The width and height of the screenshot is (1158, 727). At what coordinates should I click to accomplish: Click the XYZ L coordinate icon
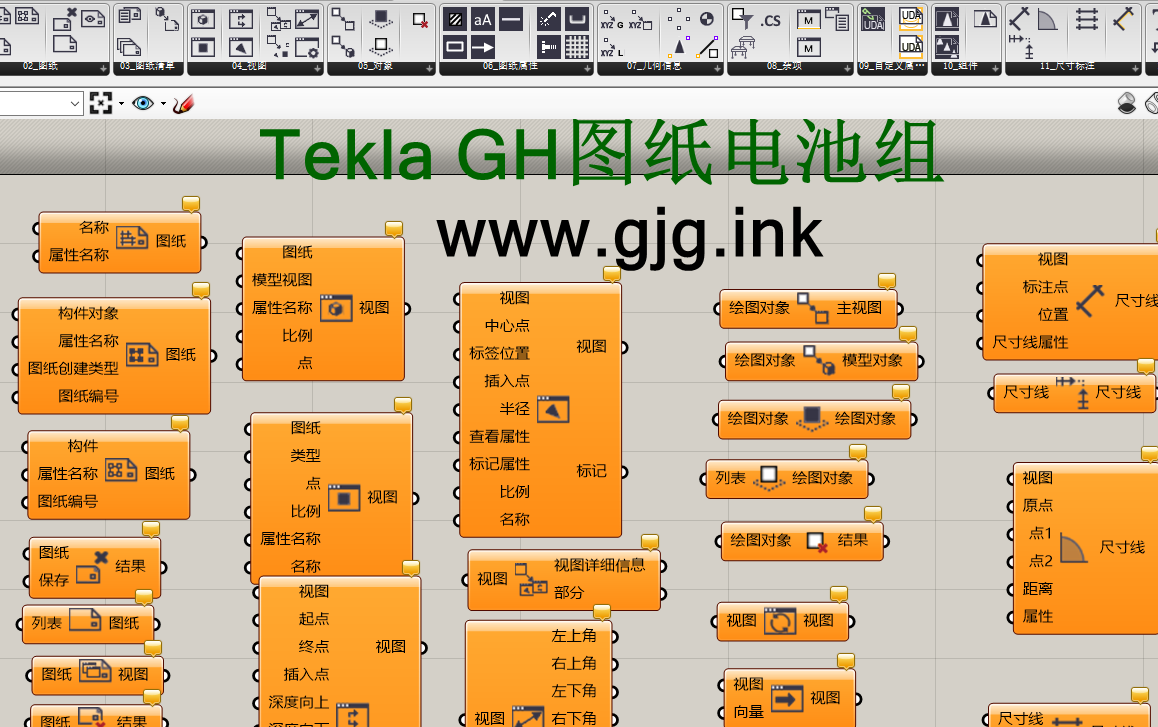(611, 49)
